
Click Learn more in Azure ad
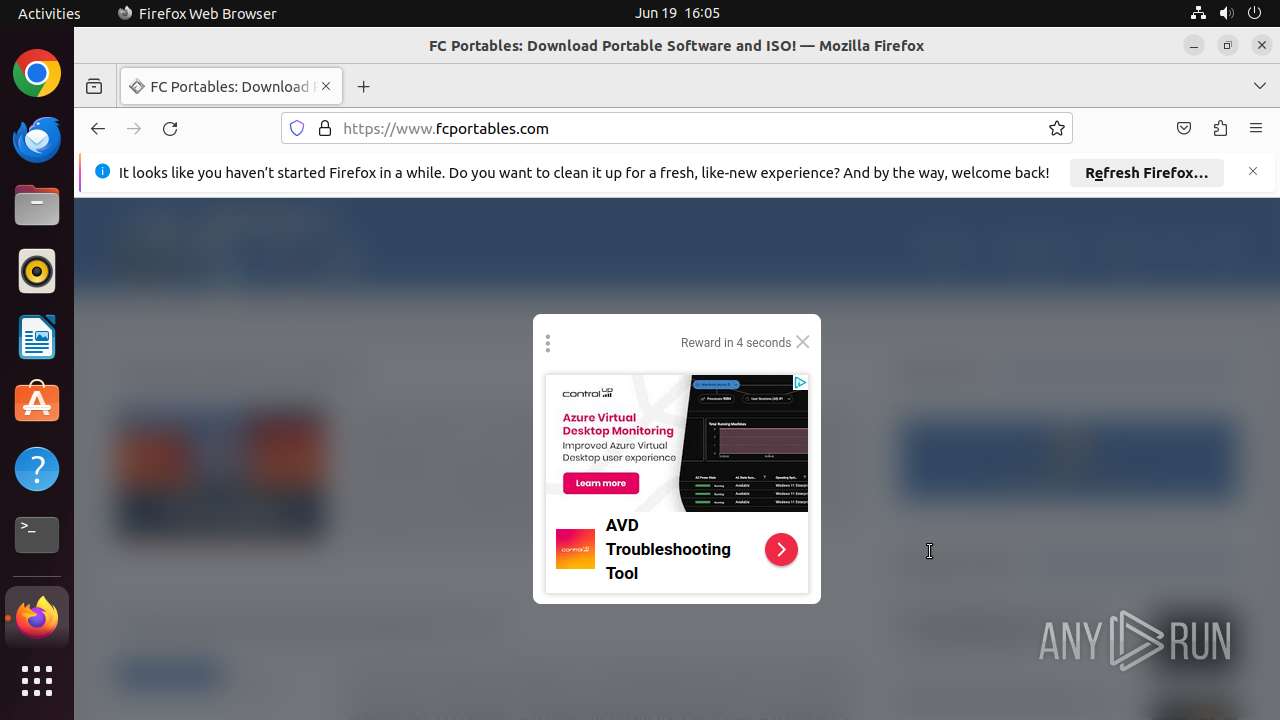601,483
